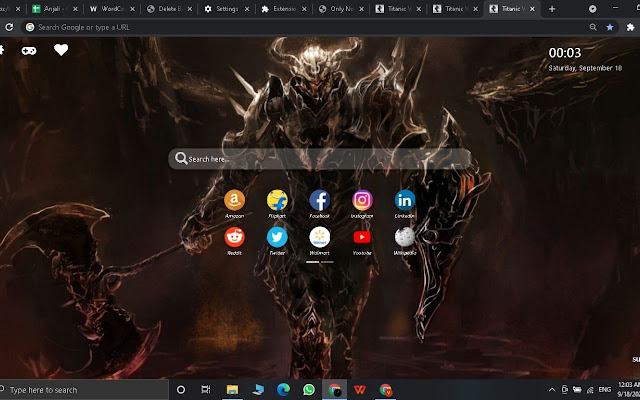This screenshot has width=640, height=400.
Task: Expand the system tray hidden icons chevron
Action: [x=552, y=390]
